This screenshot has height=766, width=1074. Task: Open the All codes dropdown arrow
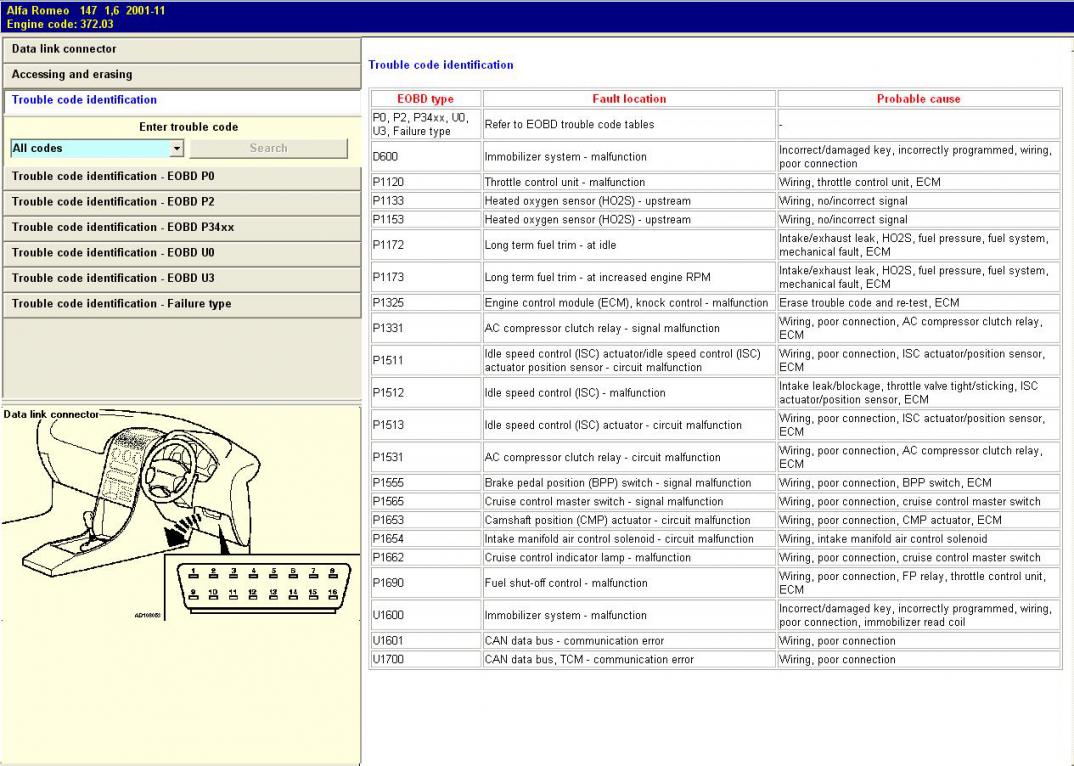pyautogui.click(x=177, y=148)
